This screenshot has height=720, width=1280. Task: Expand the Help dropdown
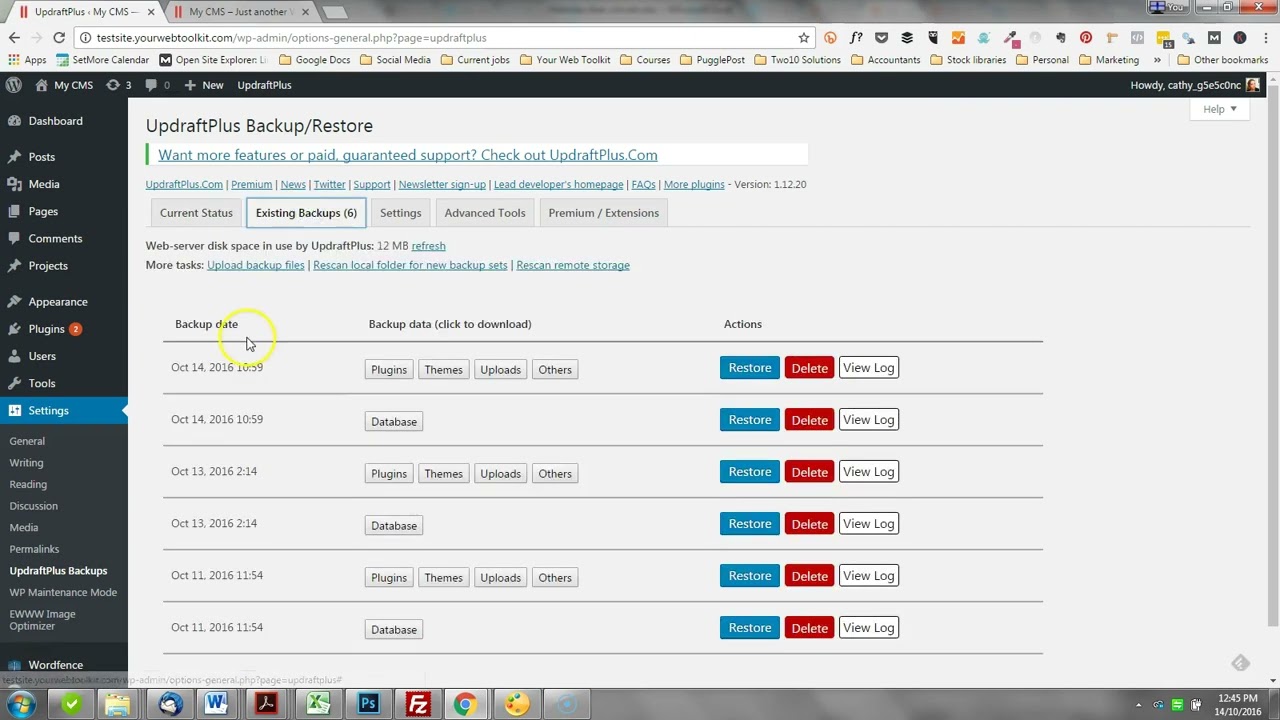[x=1219, y=109]
